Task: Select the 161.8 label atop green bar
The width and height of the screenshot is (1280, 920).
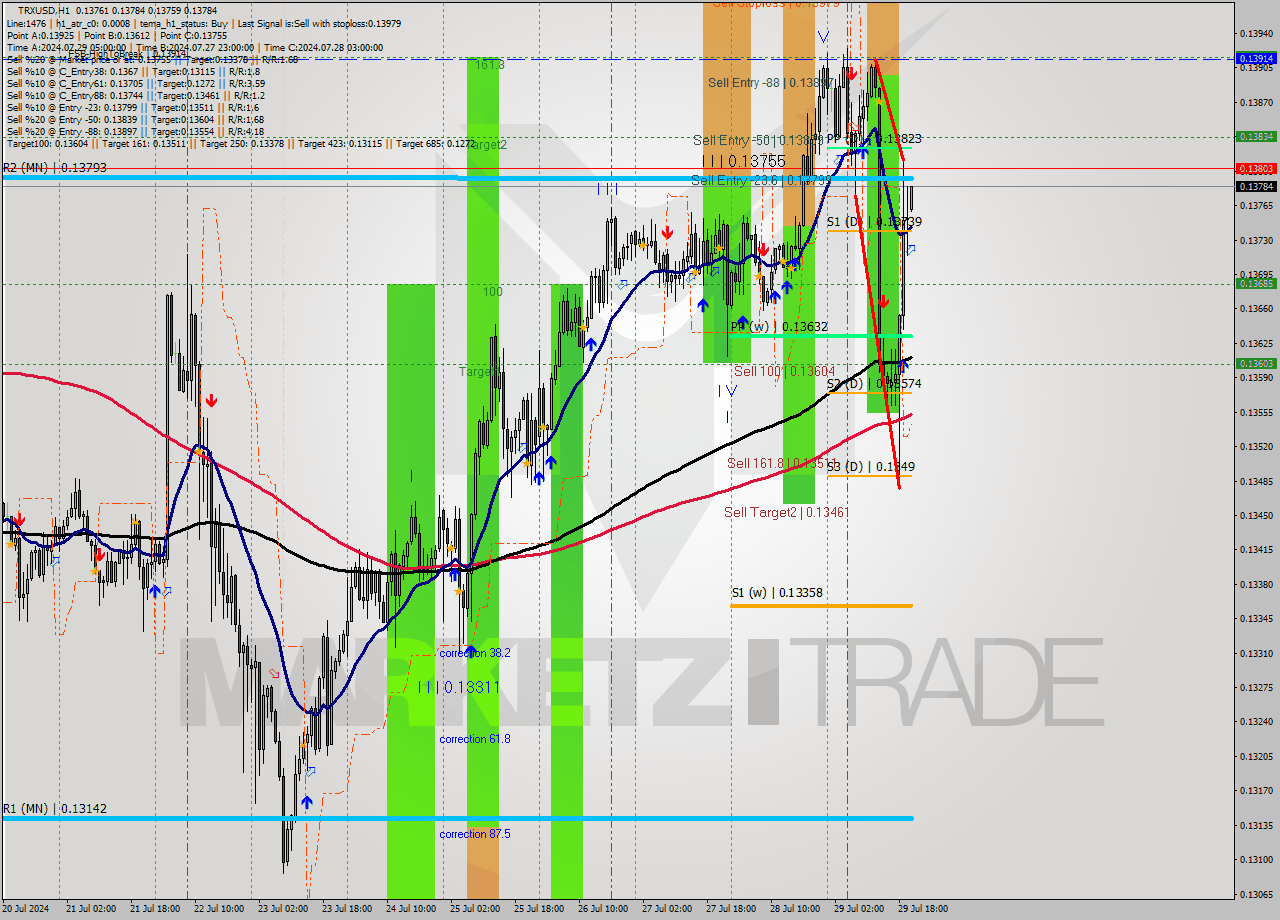Action: [488, 64]
